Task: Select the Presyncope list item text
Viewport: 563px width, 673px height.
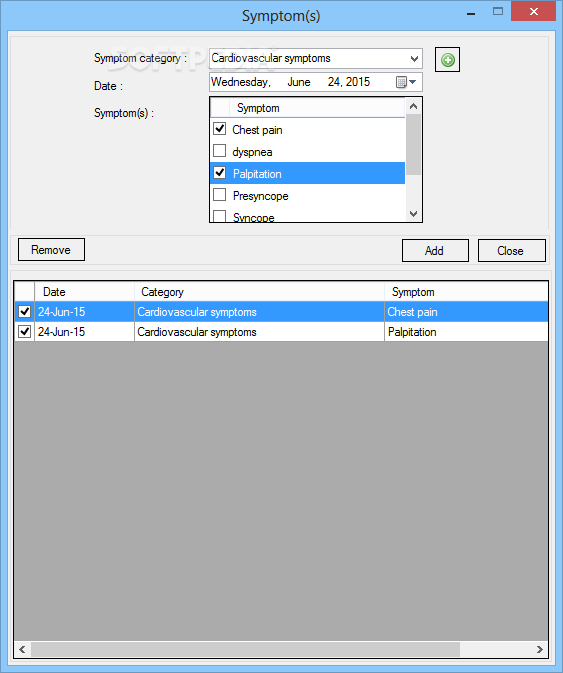Action: [260, 196]
